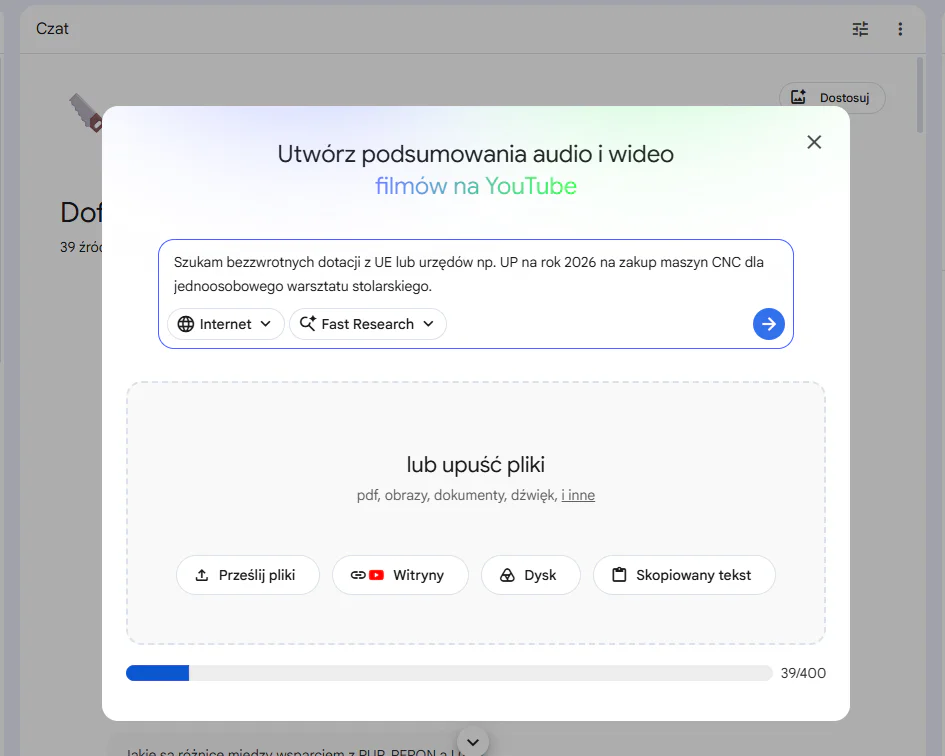
Task: Open chat settings sliders icon
Action: click(860, 29)
